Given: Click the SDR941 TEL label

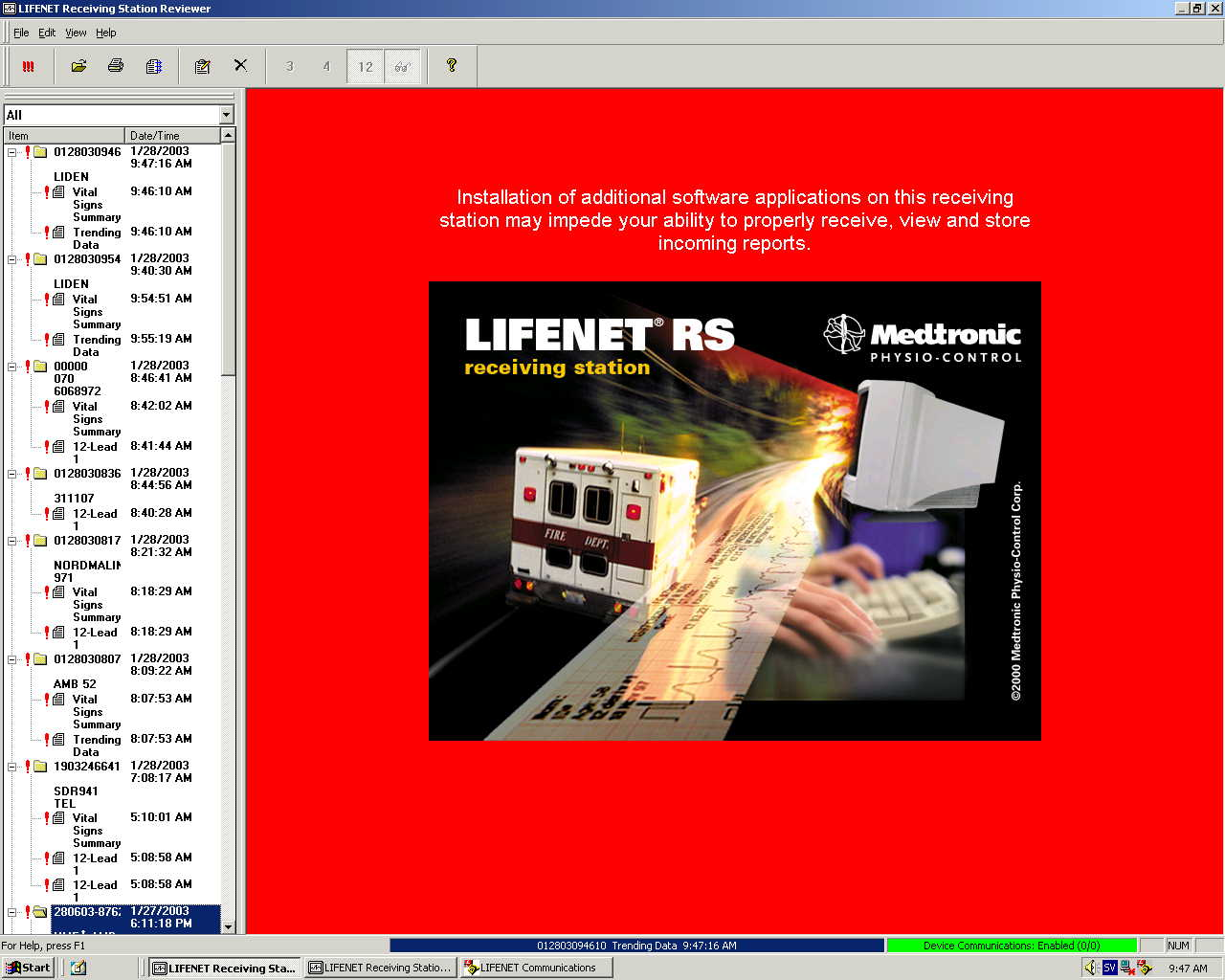Looking at the screenshot, I should pos(76,797).
